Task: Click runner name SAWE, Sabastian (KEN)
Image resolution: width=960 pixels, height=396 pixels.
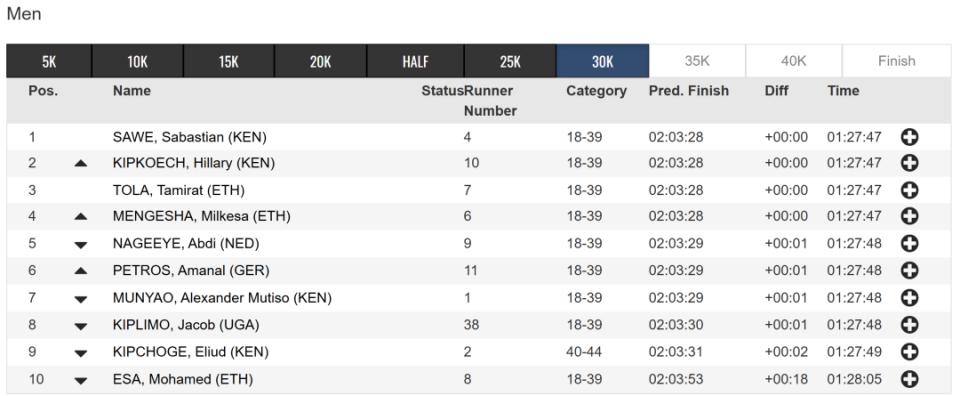Action: (190, 137)
